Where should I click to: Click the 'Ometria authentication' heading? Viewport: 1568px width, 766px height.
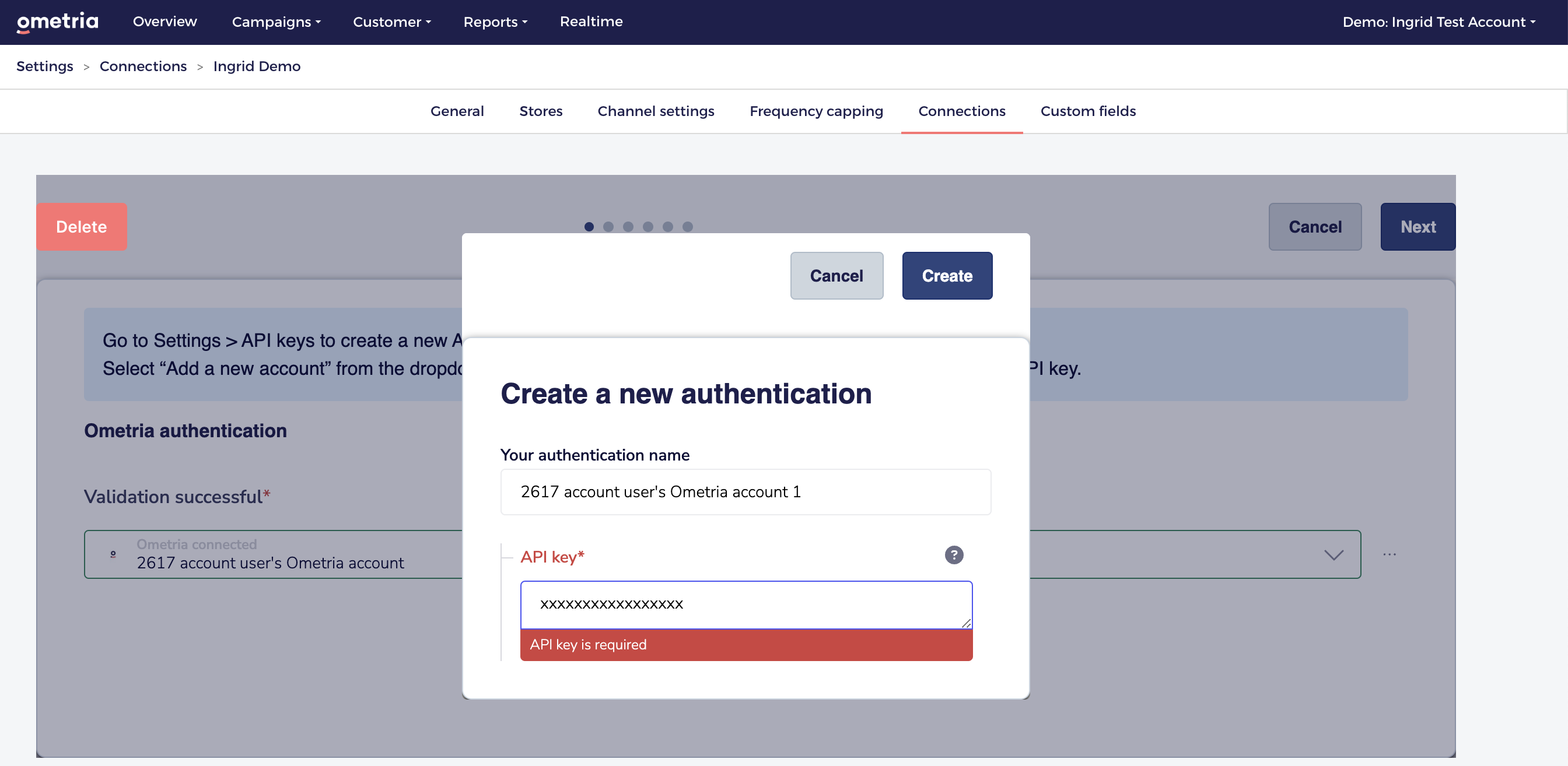[x=185, y=431]
